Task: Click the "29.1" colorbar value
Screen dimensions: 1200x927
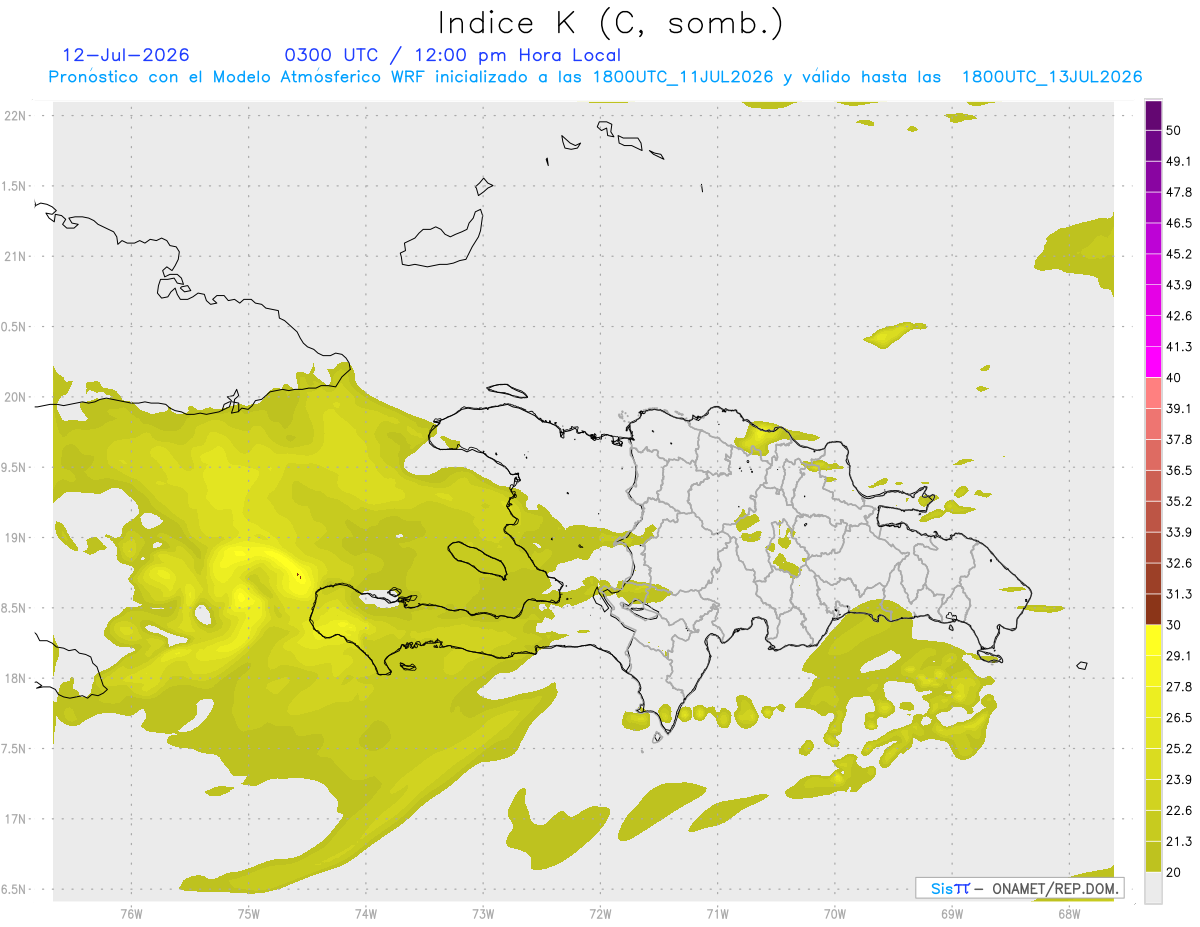Action: pos(1180,656)
